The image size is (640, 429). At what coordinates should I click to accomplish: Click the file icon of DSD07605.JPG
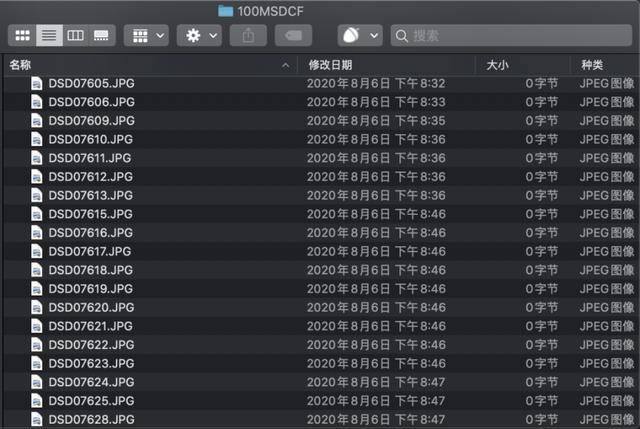[x=36, y=83]
